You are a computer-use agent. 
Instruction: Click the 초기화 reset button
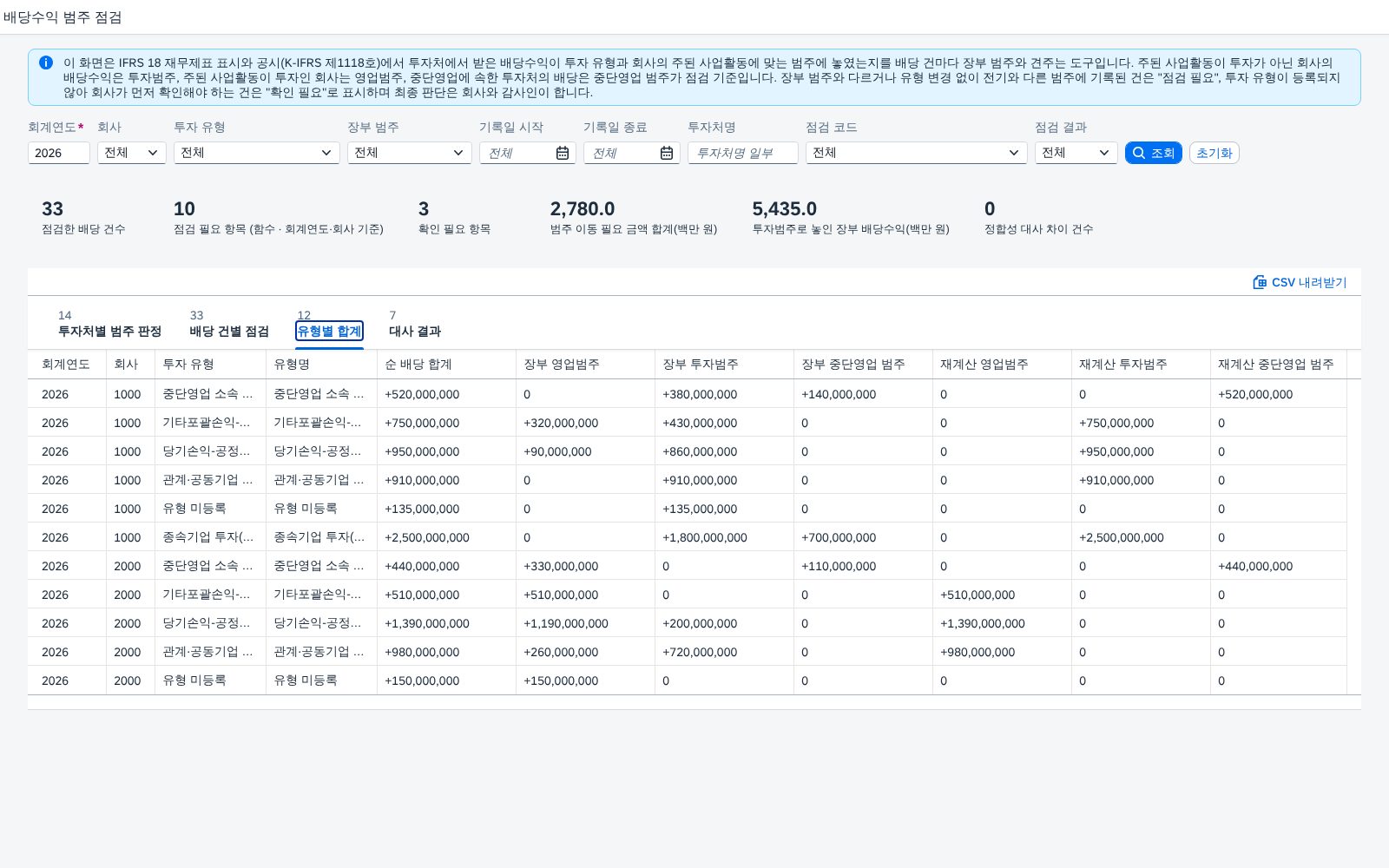coord(1215,153)
